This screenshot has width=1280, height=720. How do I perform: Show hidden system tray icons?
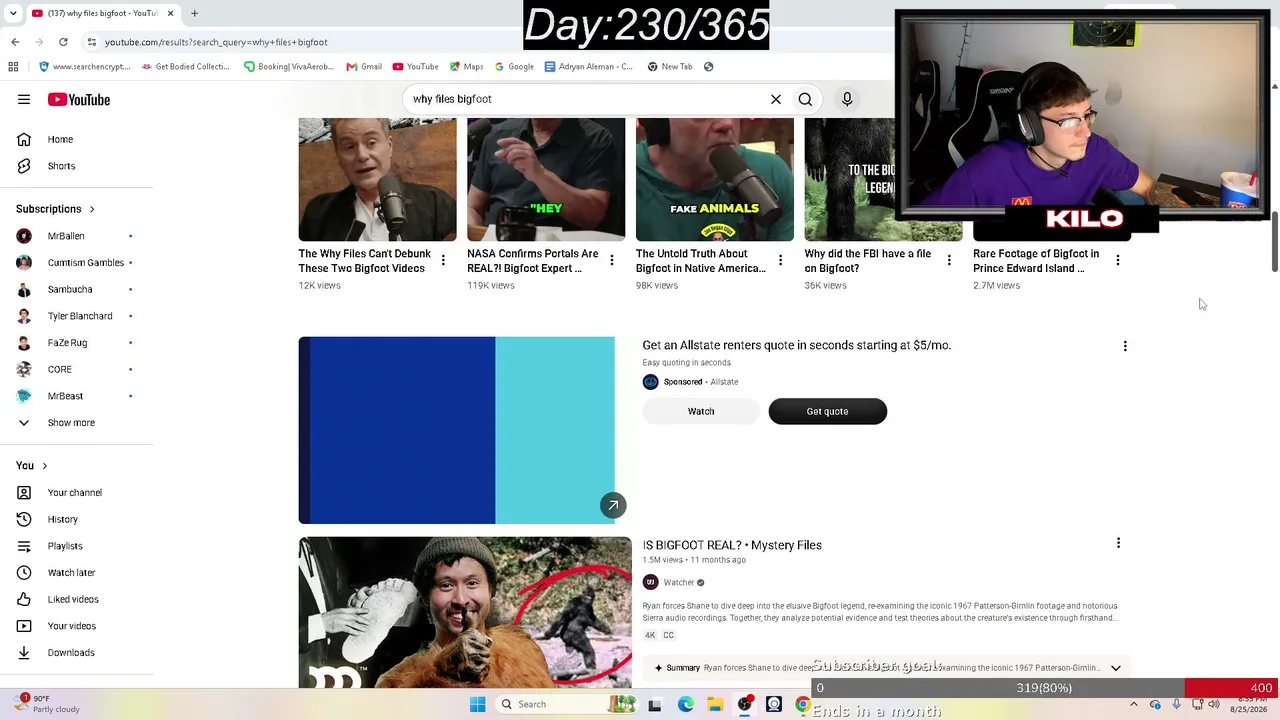point(1133,704)
